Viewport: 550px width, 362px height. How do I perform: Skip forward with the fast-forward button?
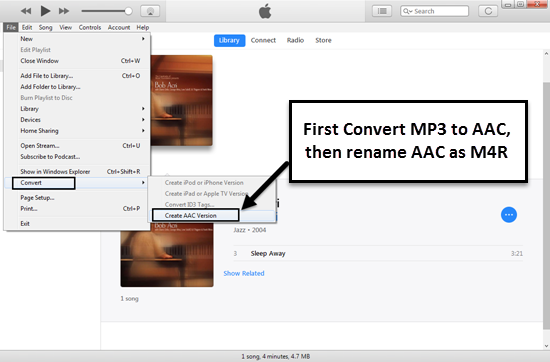click(x=64, y=11)
